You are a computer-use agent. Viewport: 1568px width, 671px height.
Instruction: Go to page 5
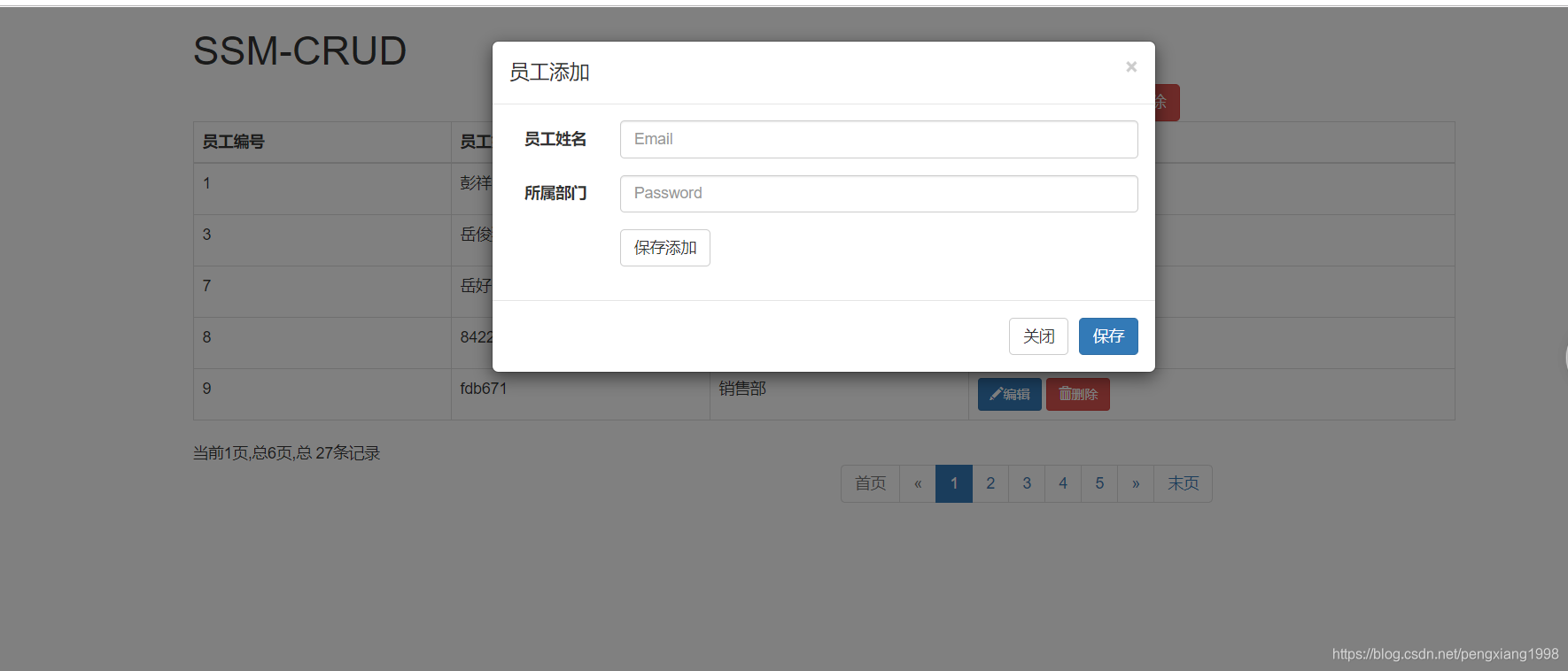pyautogui.click(x=1099, y=483)
